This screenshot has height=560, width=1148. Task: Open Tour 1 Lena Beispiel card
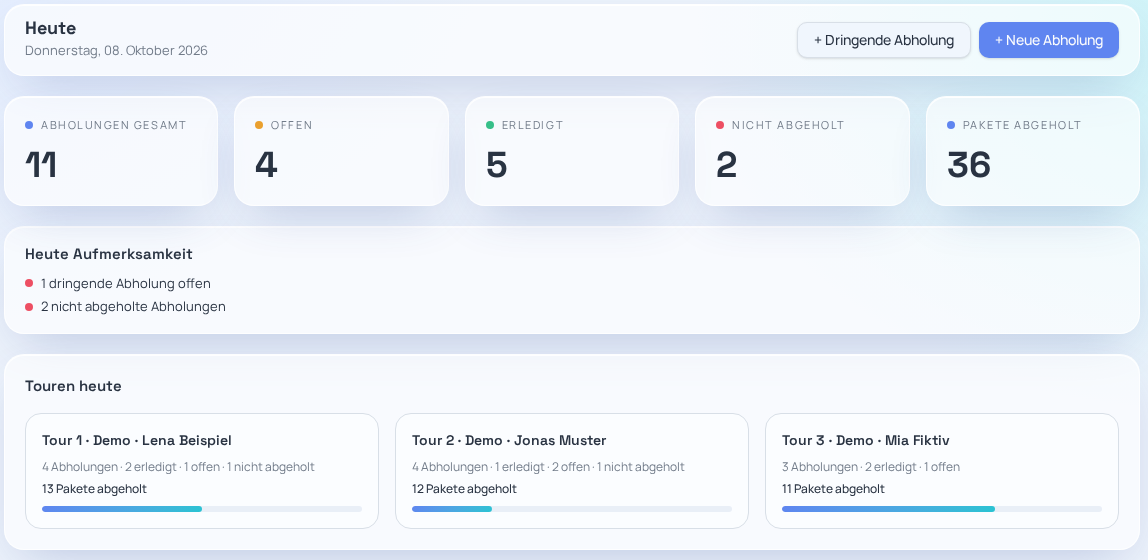pos(202,471)
